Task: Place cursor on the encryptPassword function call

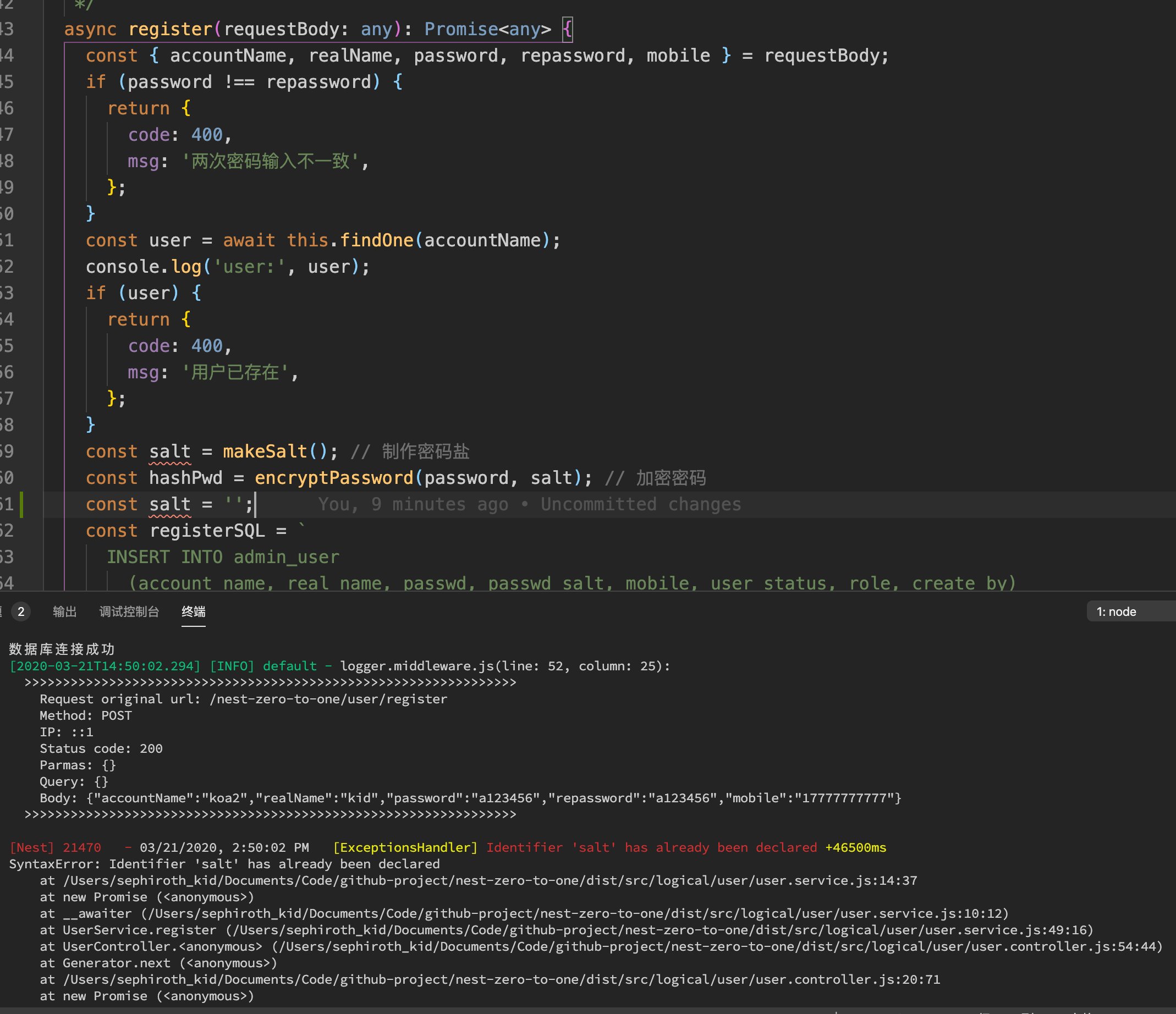Action: (x=334, y=478)
